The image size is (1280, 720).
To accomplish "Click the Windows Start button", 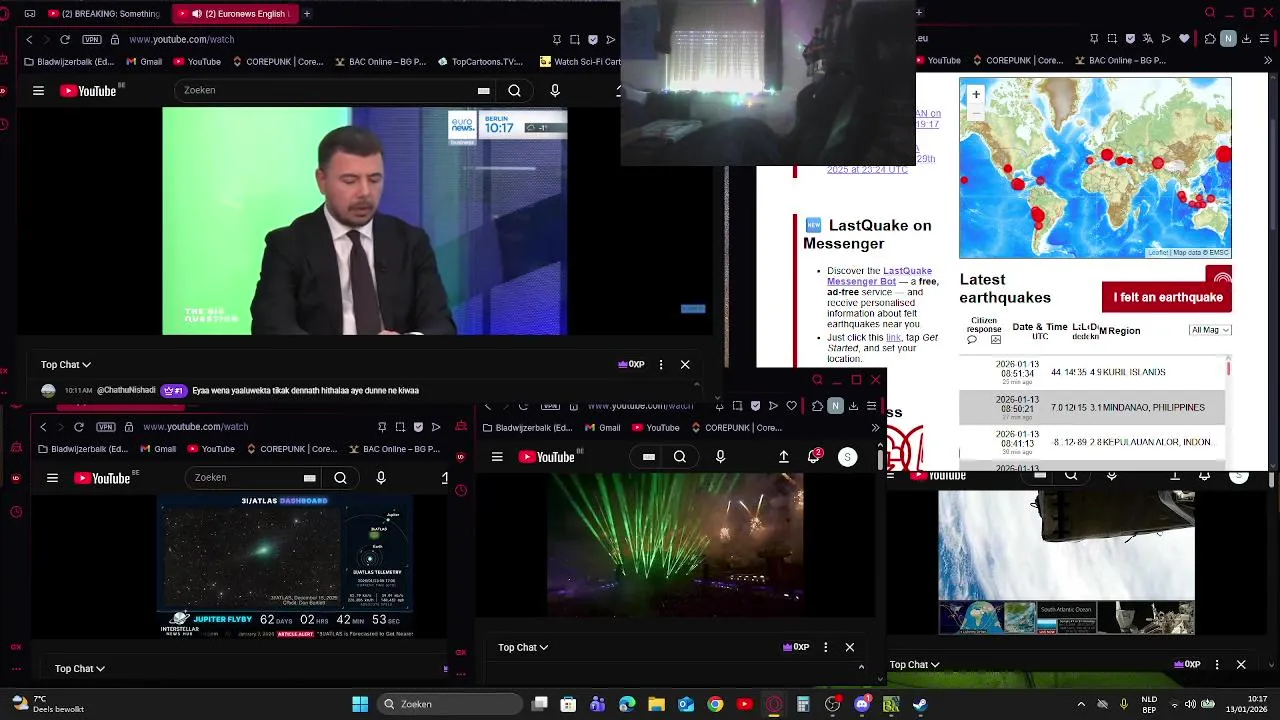I will [360, 704].
